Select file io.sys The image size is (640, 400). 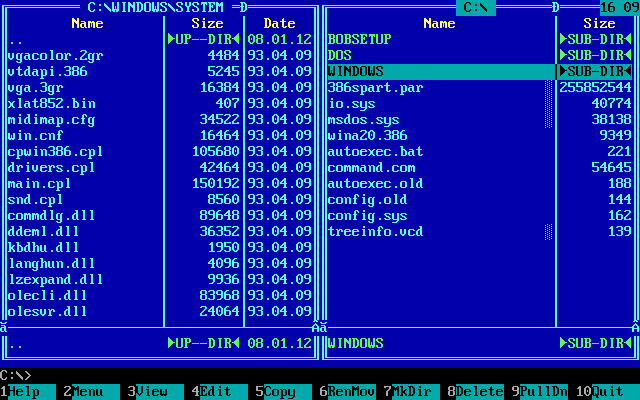(x=480, y=103)
